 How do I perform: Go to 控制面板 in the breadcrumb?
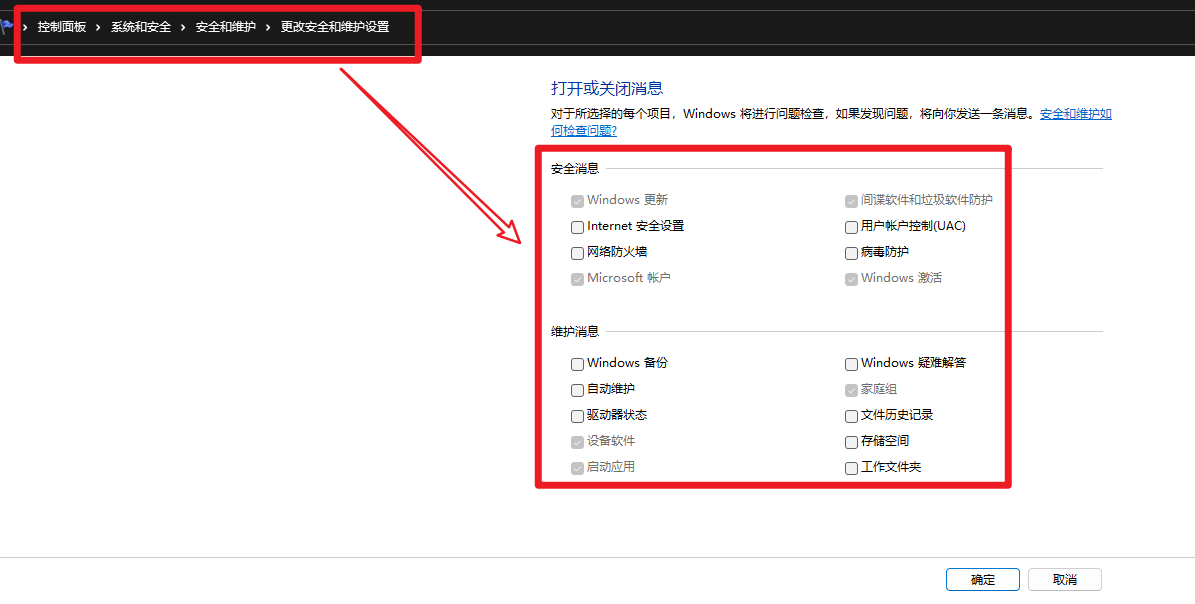tap(62, 27)
